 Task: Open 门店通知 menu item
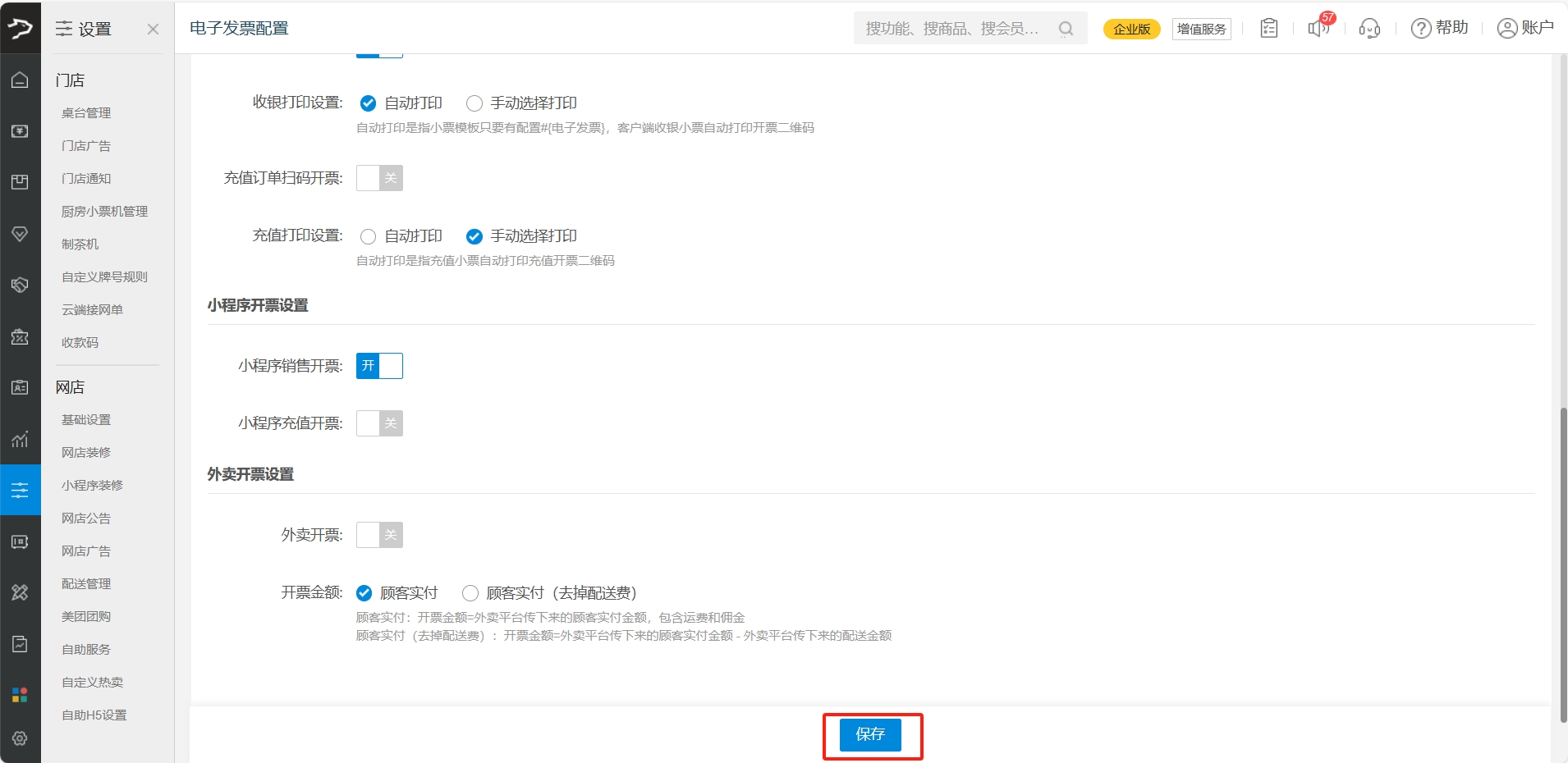point(86,179)
